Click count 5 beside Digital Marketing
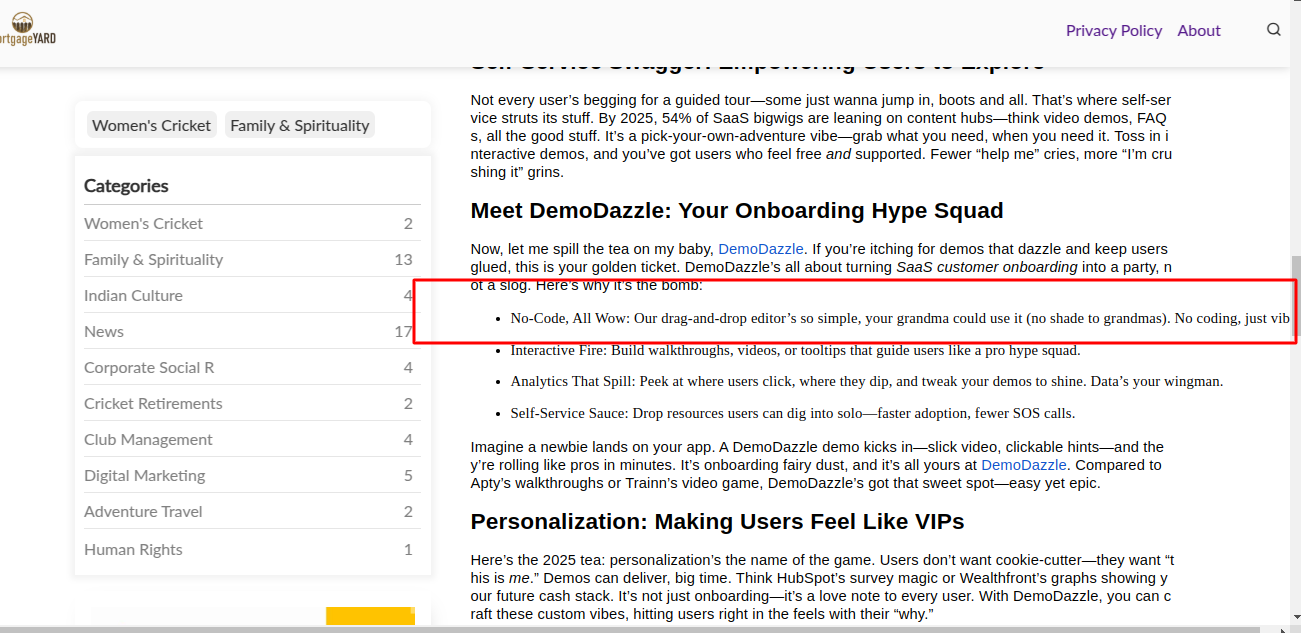This screenshot has height=633, width=1301. (408, 475)
